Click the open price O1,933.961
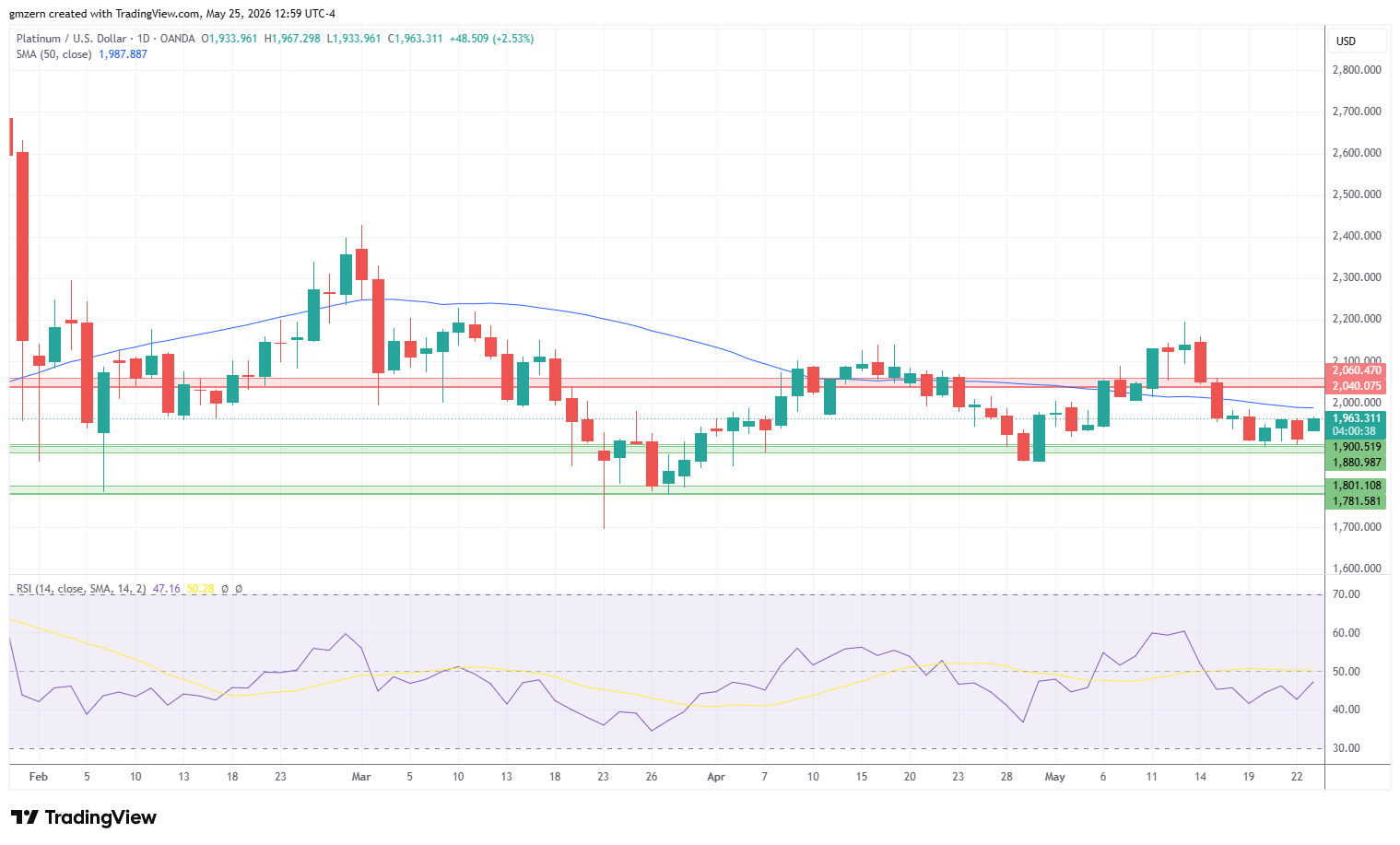 tap(229, 39)
